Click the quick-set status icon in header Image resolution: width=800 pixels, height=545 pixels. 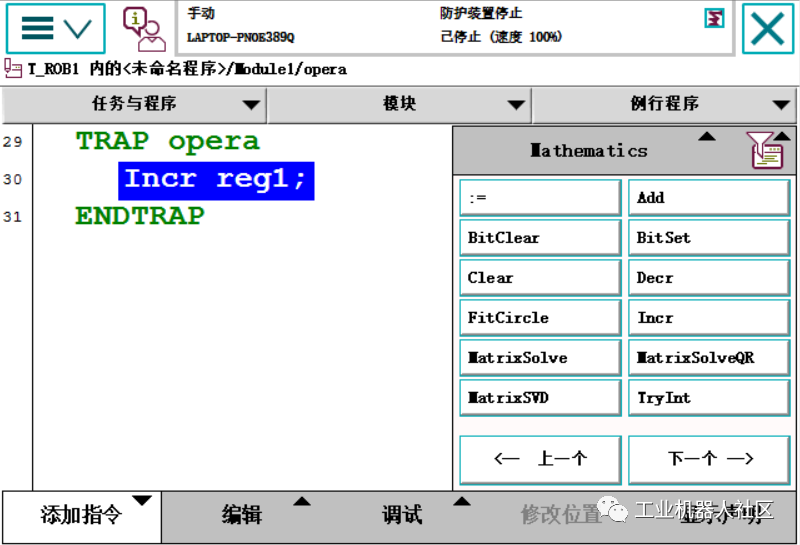point(714,18)
